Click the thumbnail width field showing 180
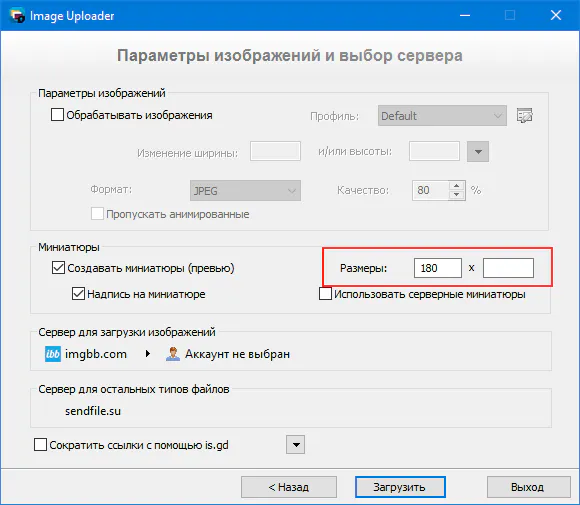This screenshot has height=505, width=580. [438, 268]
